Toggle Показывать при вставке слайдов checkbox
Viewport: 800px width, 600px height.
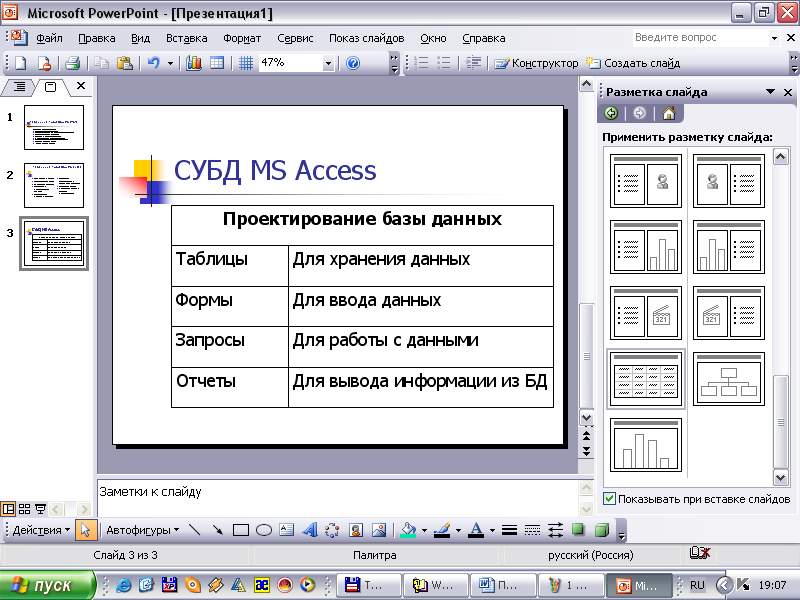(609, 498)
